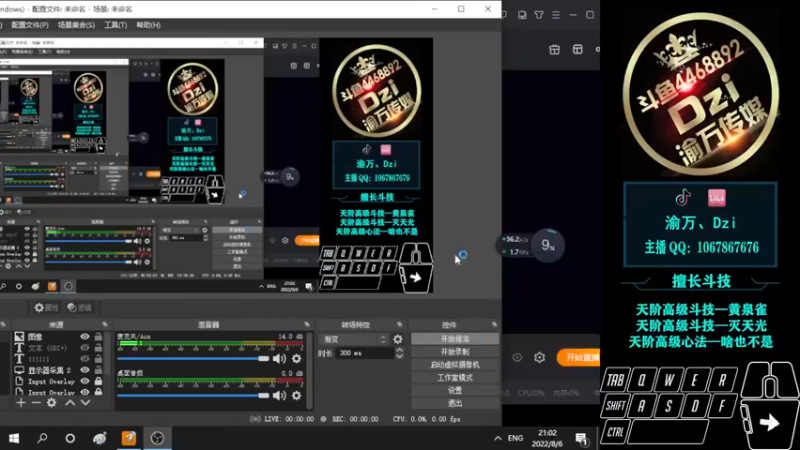Open the 工具(T) menu
The image size is (800, 450).
pos(116,25)
